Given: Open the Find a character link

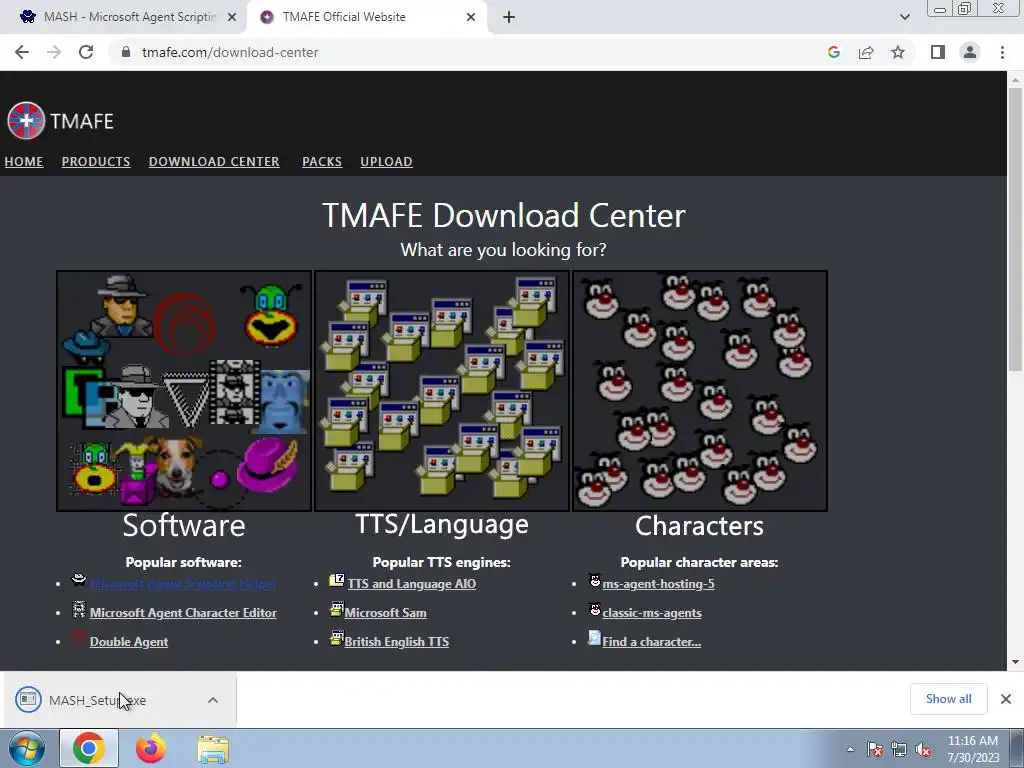Looking at the screenshot, I should point(651,642).
